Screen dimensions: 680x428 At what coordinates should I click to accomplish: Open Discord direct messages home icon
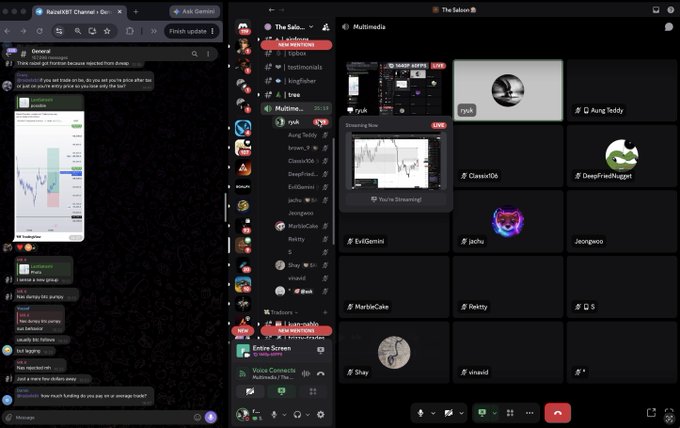[x=243, y=27]
